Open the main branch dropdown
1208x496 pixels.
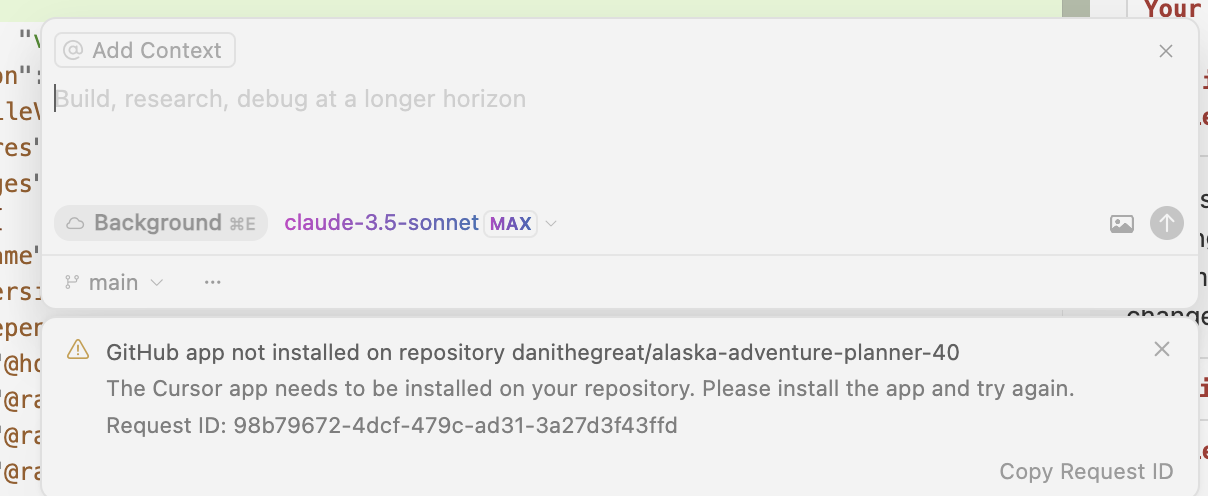pyautogui.click(x=114, y=283)
